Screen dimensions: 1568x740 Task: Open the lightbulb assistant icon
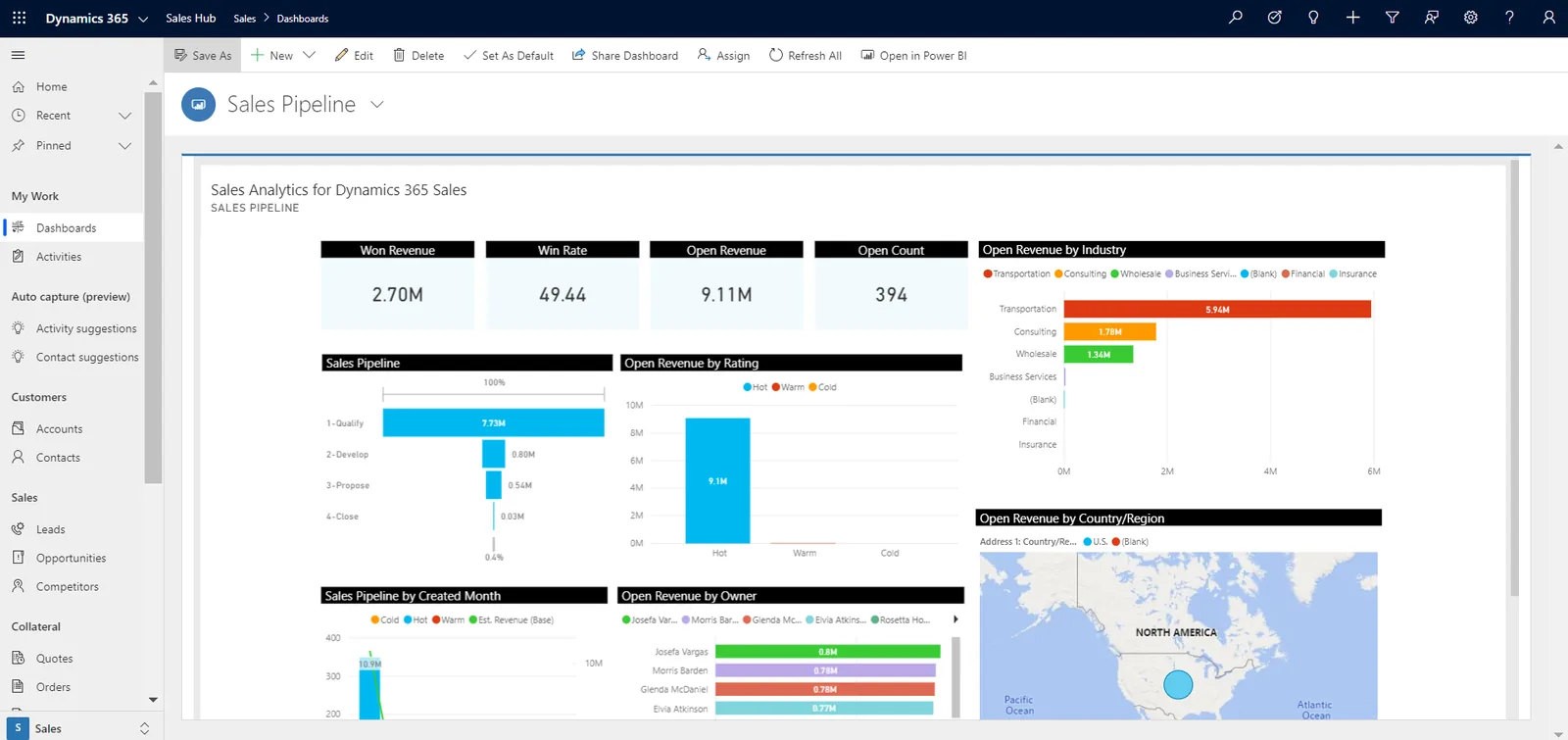(1313, 18)
